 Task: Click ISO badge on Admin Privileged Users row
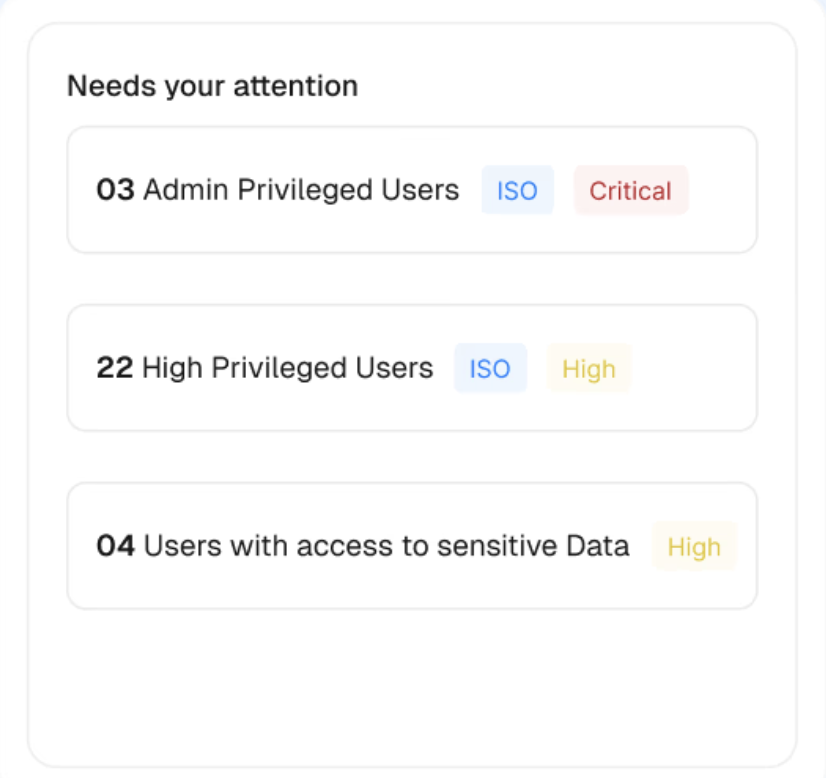tap(517, 191)
